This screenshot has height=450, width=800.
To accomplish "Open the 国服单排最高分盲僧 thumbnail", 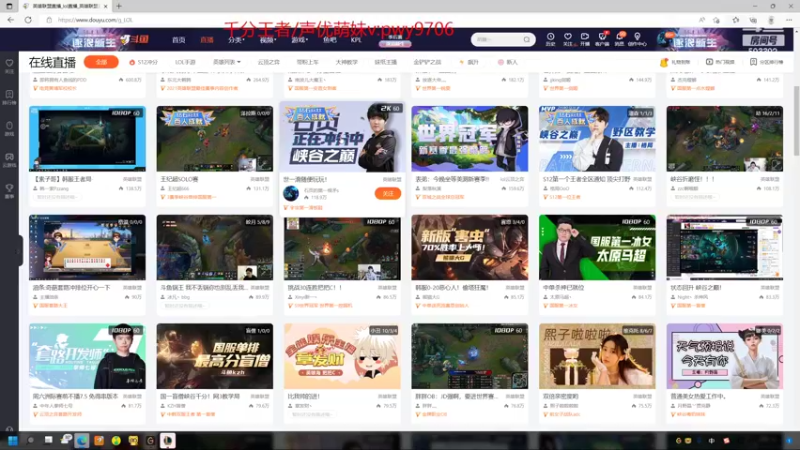I will point(214,356).
